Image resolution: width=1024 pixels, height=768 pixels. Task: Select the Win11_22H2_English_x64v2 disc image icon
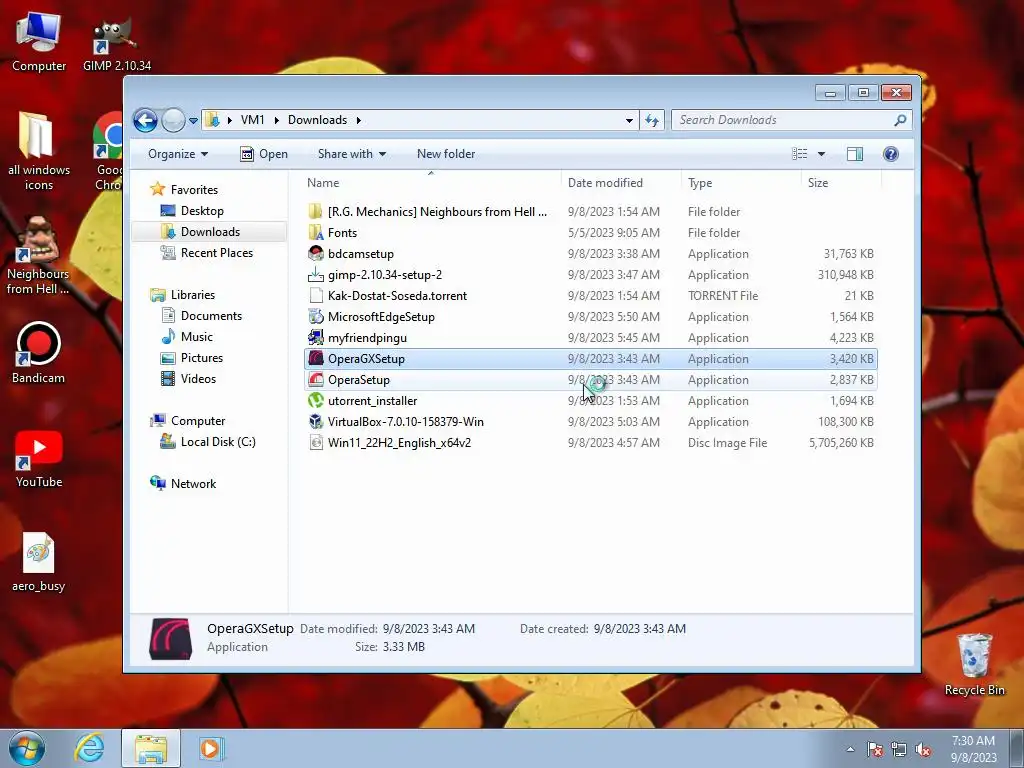(316, 442)
